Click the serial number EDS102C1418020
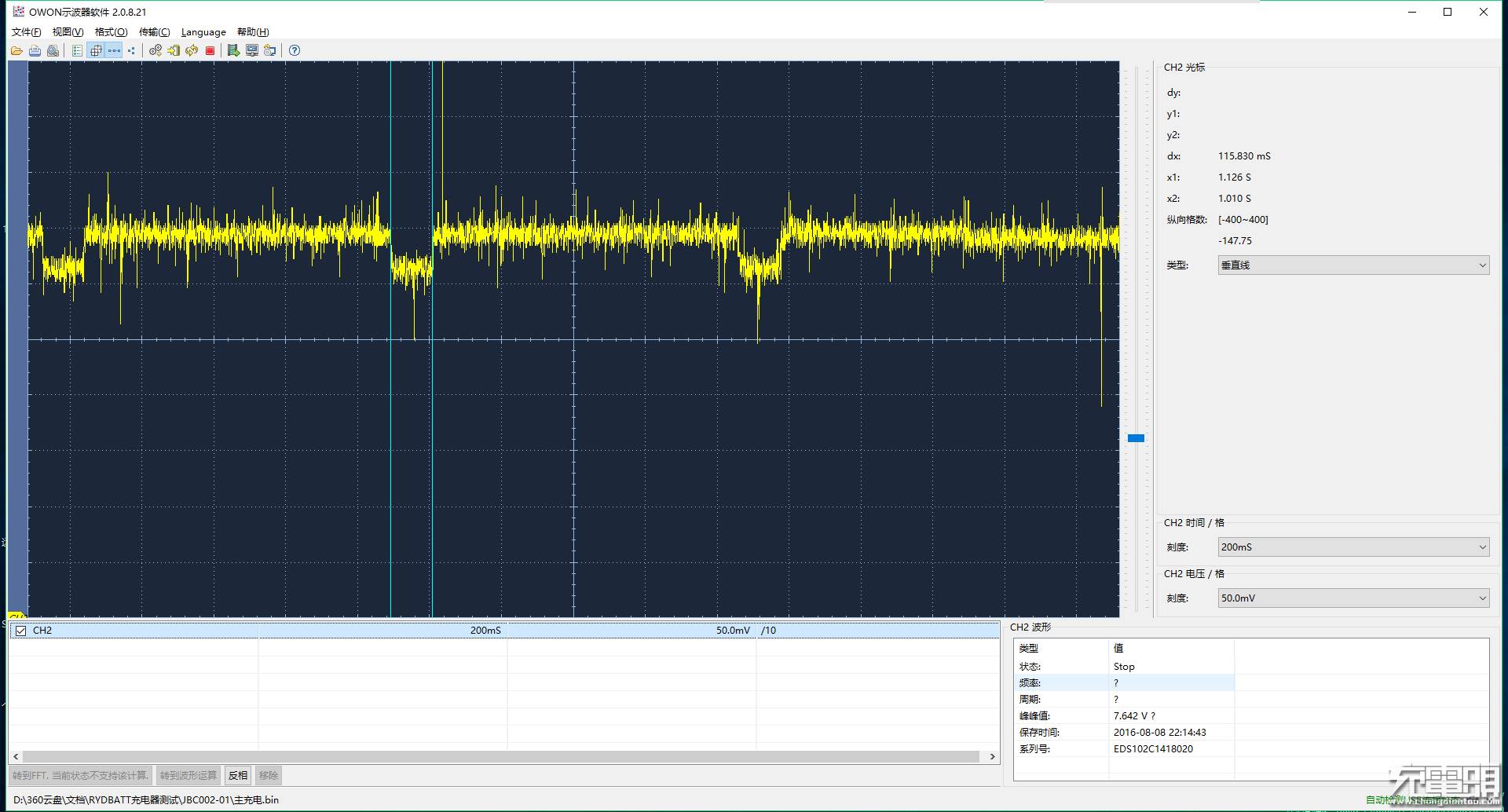This screenshot has width=1508, height=812. (1153, 749)
